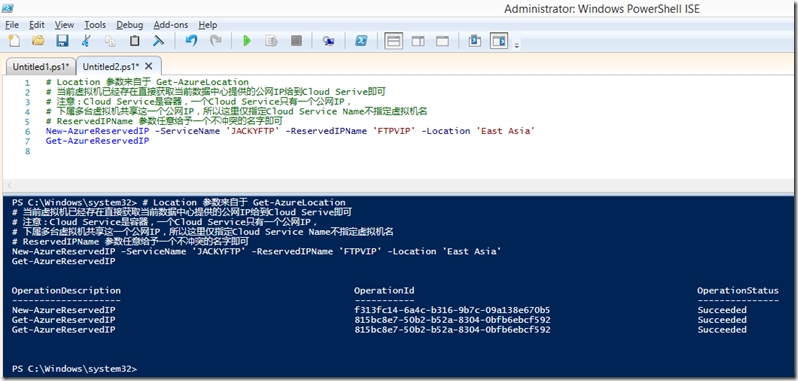Open the View menu
798x381 pixels.
pos(64,24)
